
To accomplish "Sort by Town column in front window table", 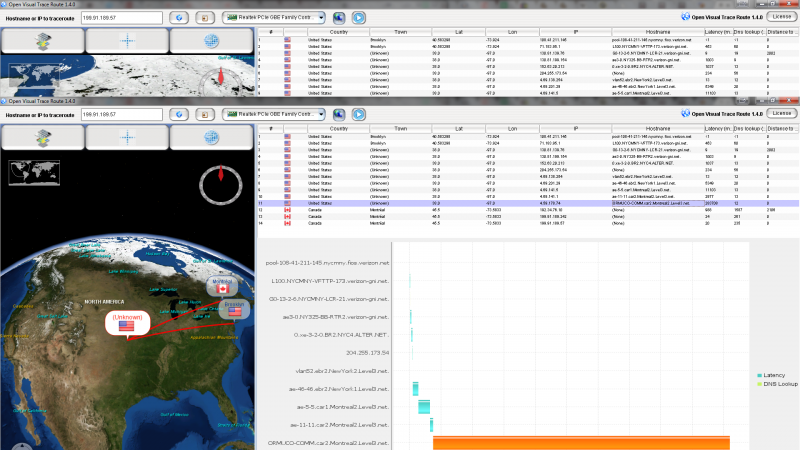I will pyautogui.click(x=401, y=129).
